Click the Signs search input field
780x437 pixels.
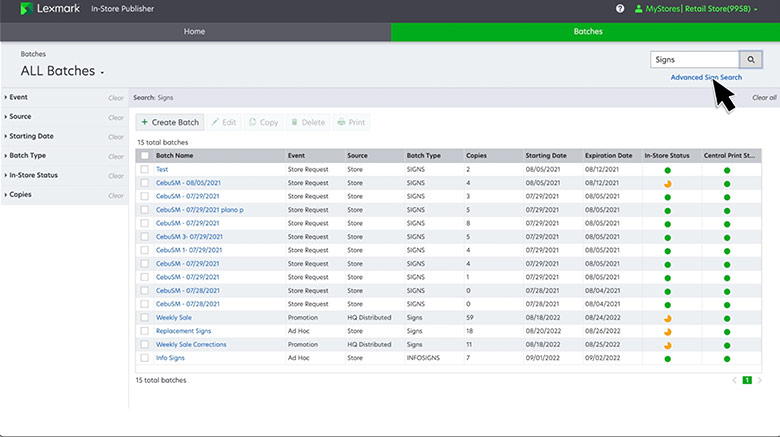pyautogui.click(x=693, y=60)
